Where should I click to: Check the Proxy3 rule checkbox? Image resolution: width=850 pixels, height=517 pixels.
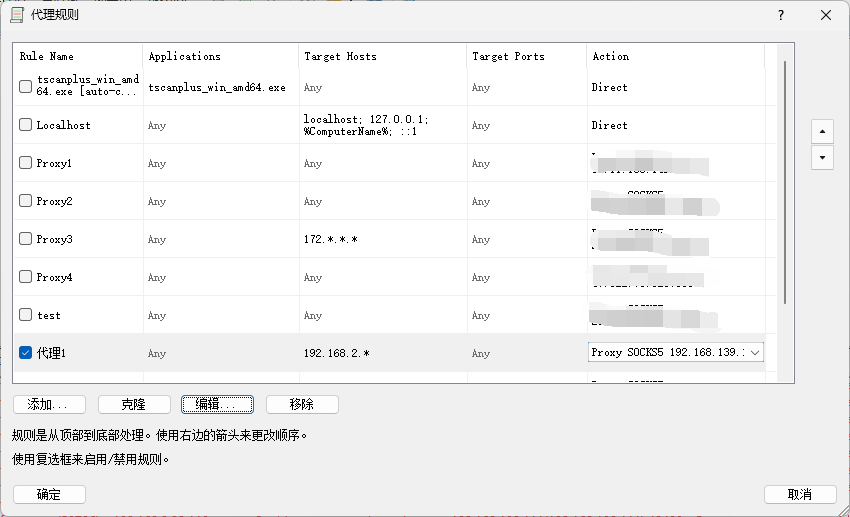(25, 238)
